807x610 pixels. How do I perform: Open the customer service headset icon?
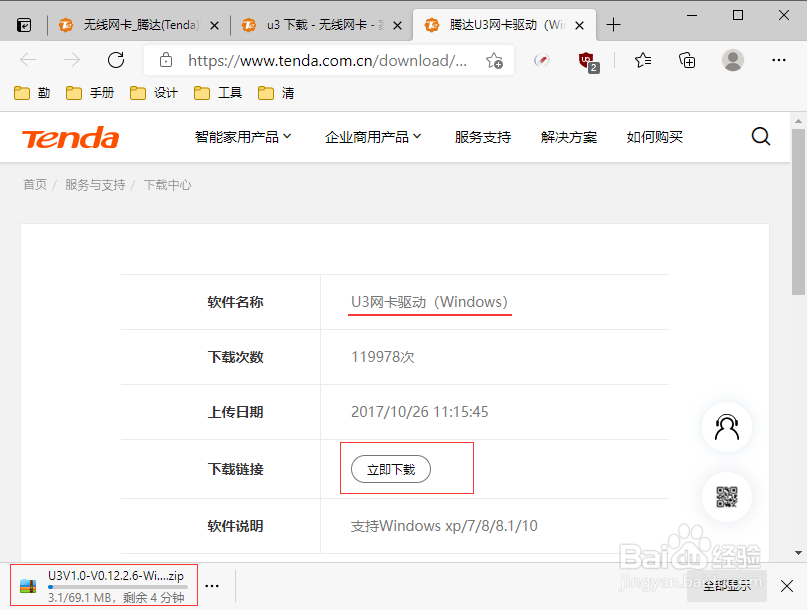pyautogui.click(x=727, y=427)
